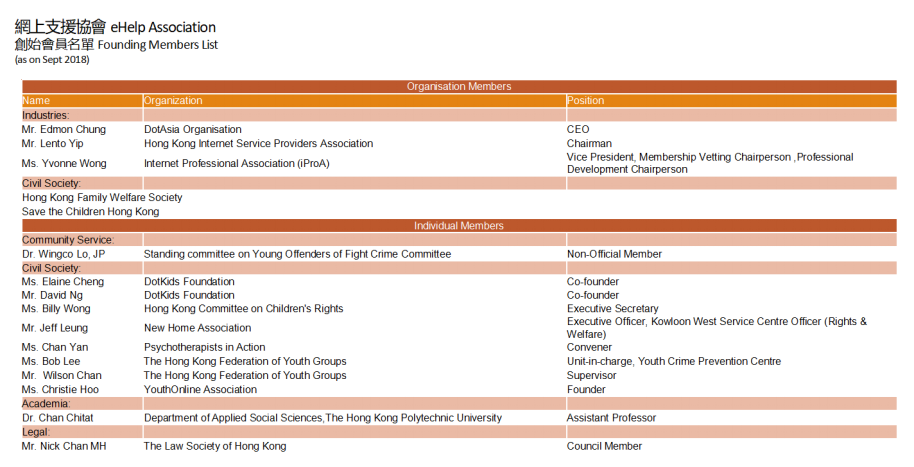The height and width of the screenshot is (467, 914).
Task: Click the name 'Mr. David Ng'
Action: (x=52, y=296)
